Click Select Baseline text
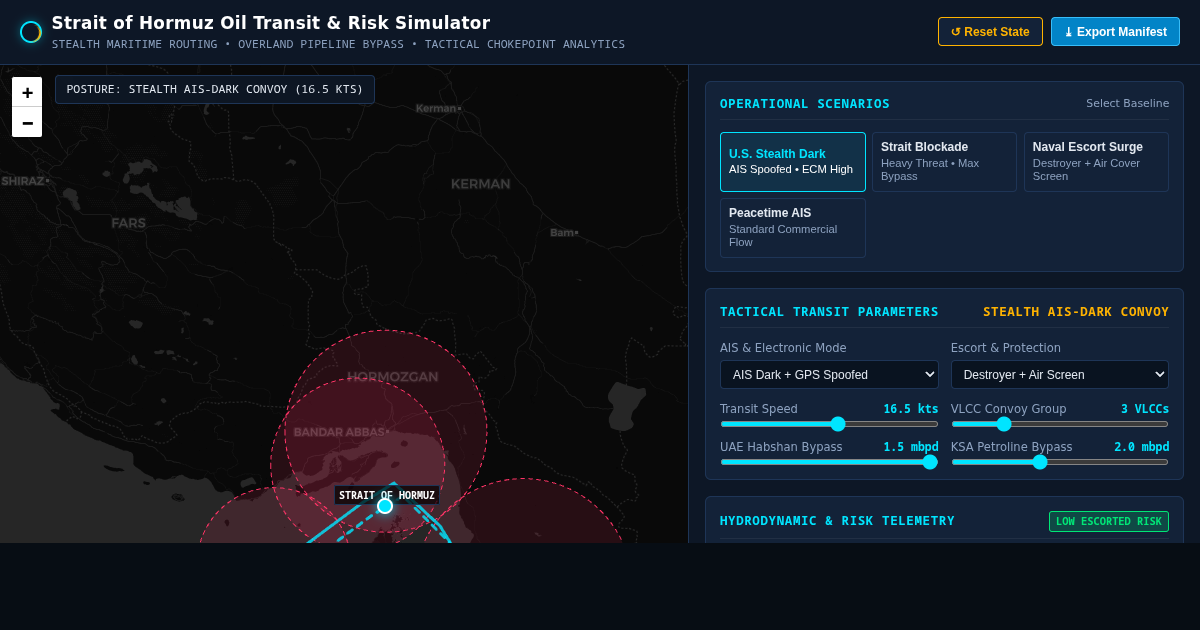The height and width of the screenshot is (630, 1200). [1128, 103]
